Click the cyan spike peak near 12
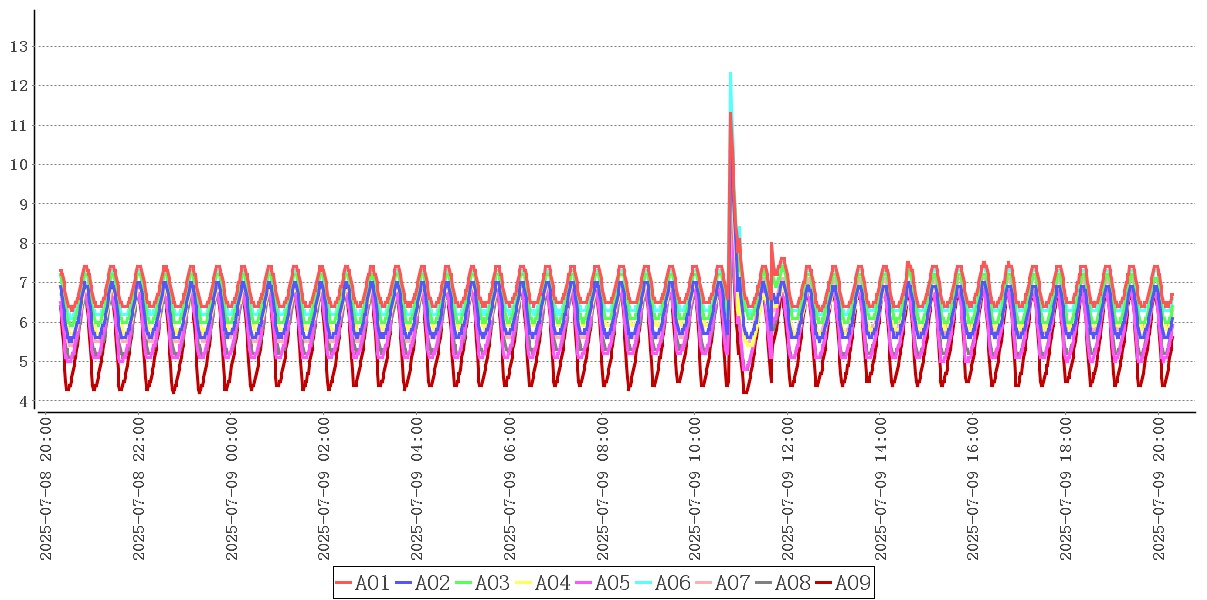 click(x=731, y=74)
